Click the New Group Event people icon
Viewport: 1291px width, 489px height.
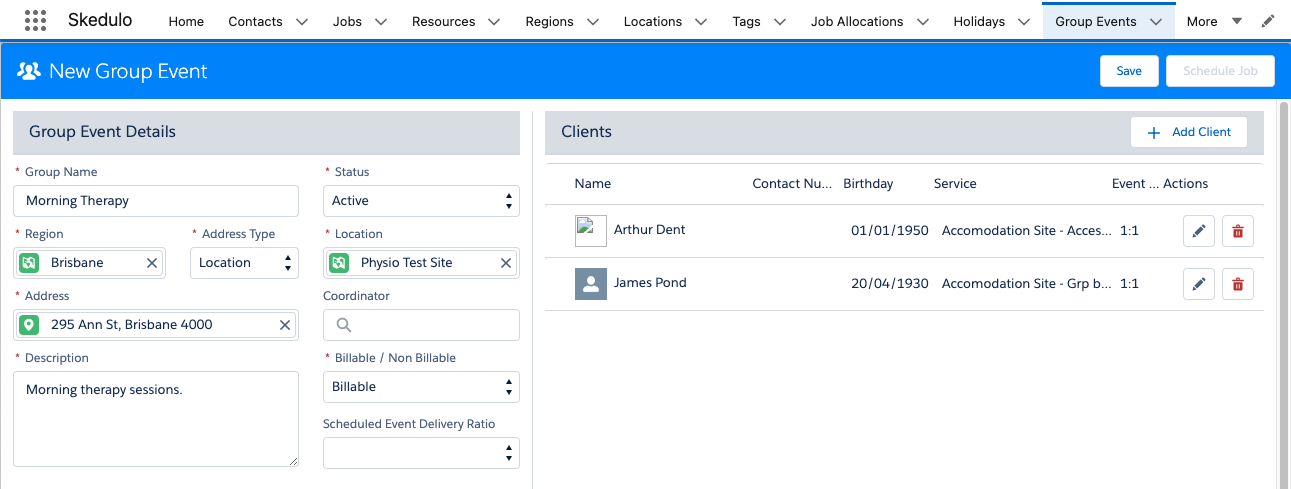click(x=29, y=71)
